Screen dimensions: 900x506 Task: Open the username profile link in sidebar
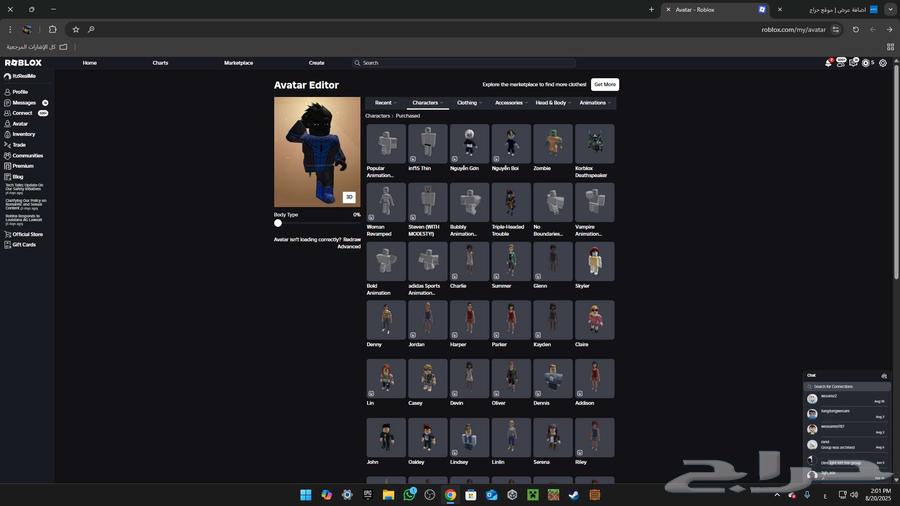20,76
